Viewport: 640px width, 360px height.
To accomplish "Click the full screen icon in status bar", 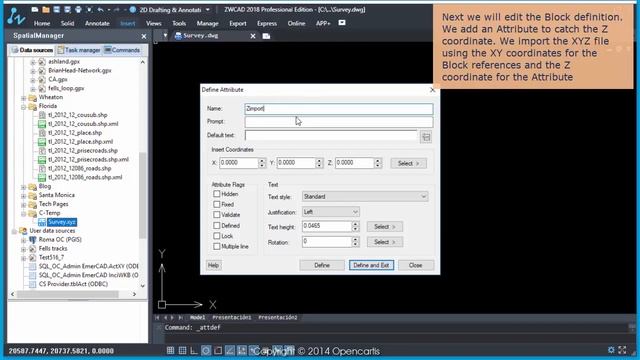I will click(622, 350).
